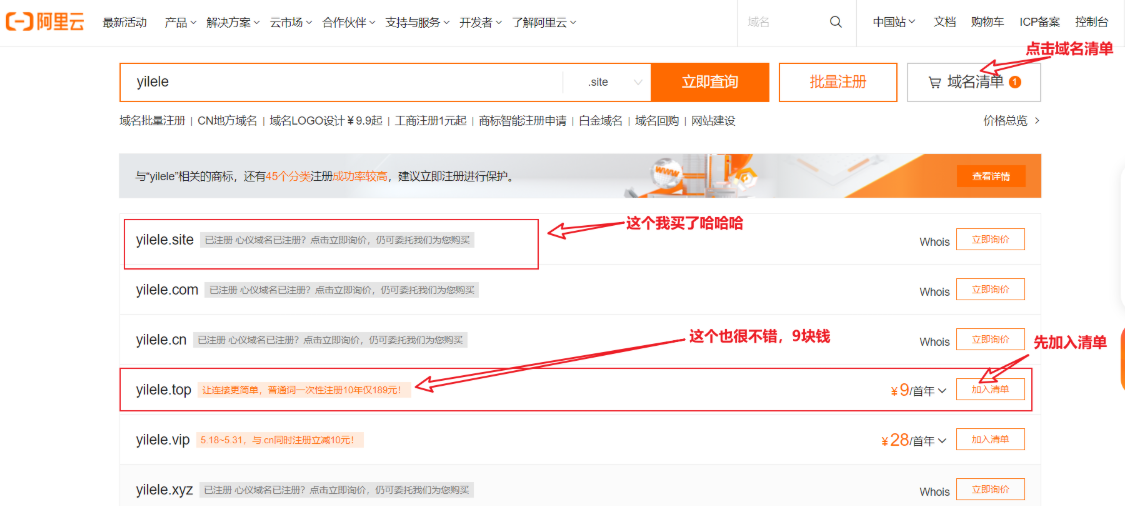Expand the 云市场 menu
The height and width of the screenshot is (506, 1128).
pos(291,22)
